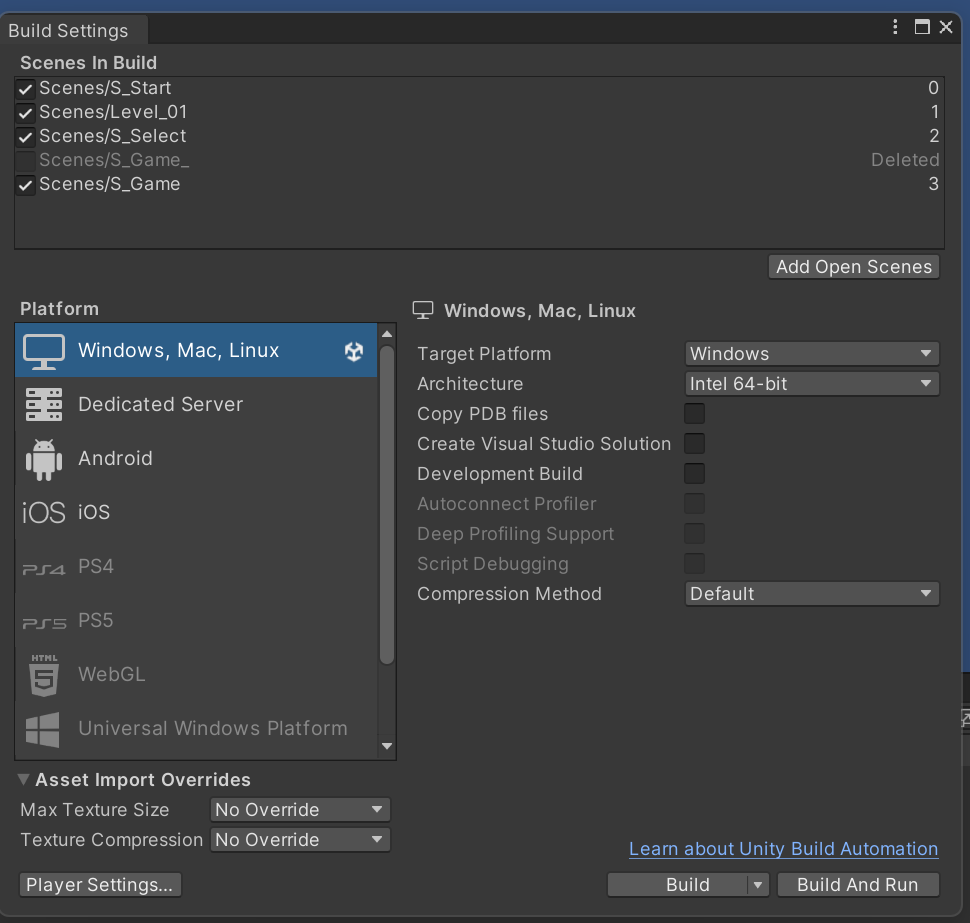
Task: Select the Scenes/Level_01 row text
Action: (113, 112)
